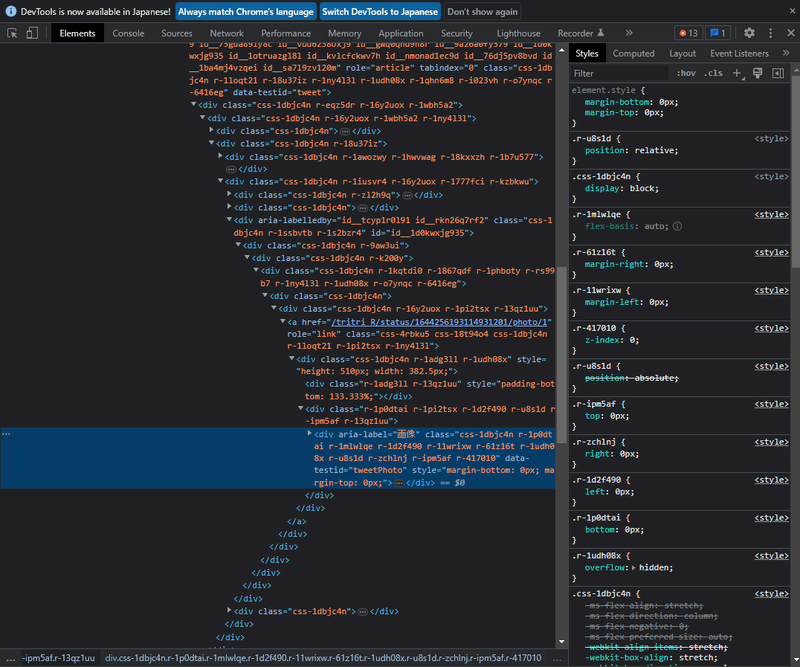Expand the r-z12h9q div node
This screenshot has width=800, height=667.
click(x=229, y=194)
